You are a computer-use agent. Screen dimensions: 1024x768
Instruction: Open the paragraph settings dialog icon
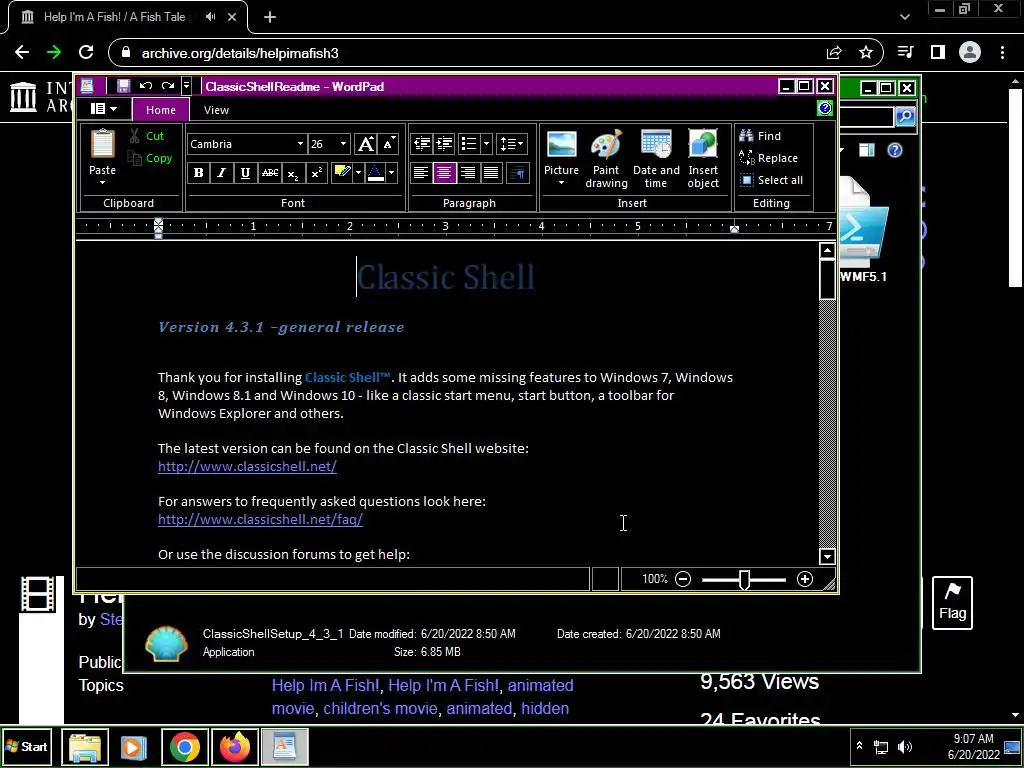(517, 173)
